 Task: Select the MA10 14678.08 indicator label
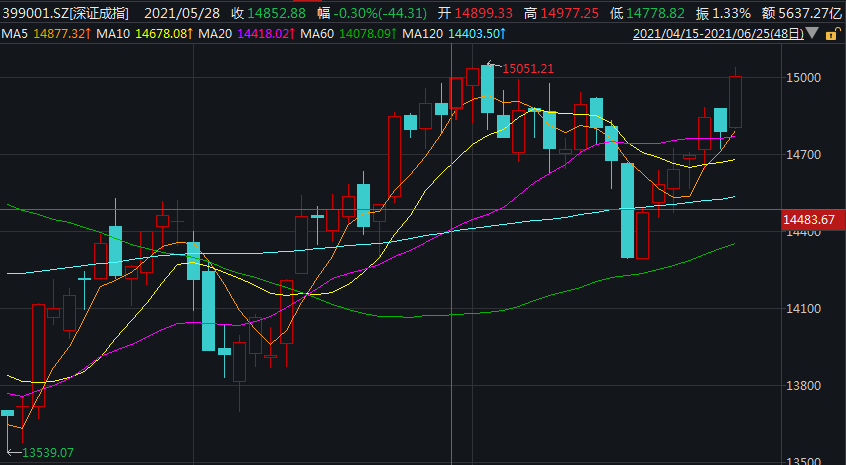[145, 34]
